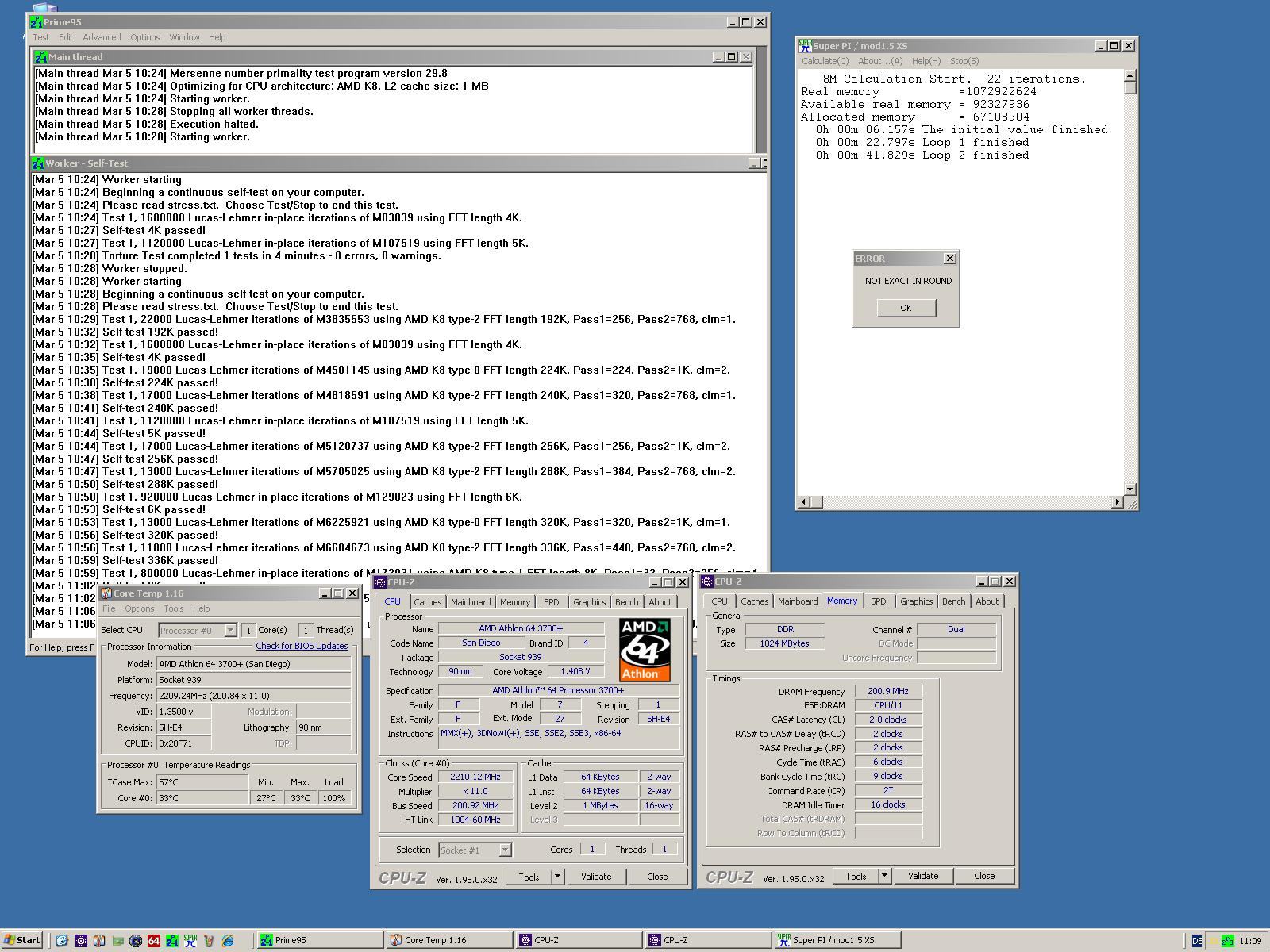Click Core #0 temperature 33°C in Core Temp
1270x952 pixels.
point(202,798)
